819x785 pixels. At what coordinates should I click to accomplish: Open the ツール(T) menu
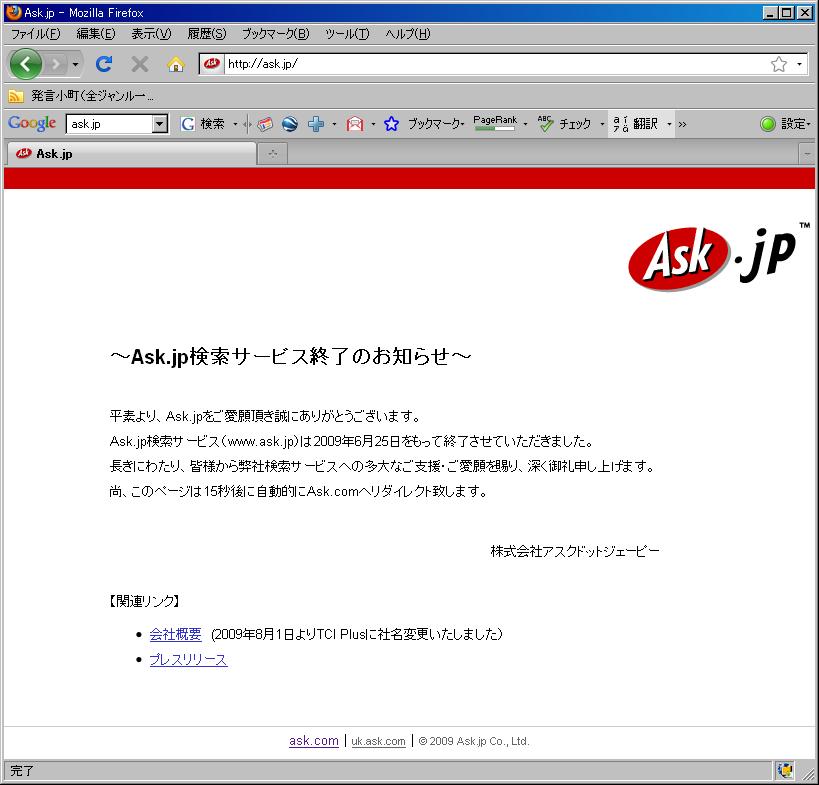click(347, 34)
